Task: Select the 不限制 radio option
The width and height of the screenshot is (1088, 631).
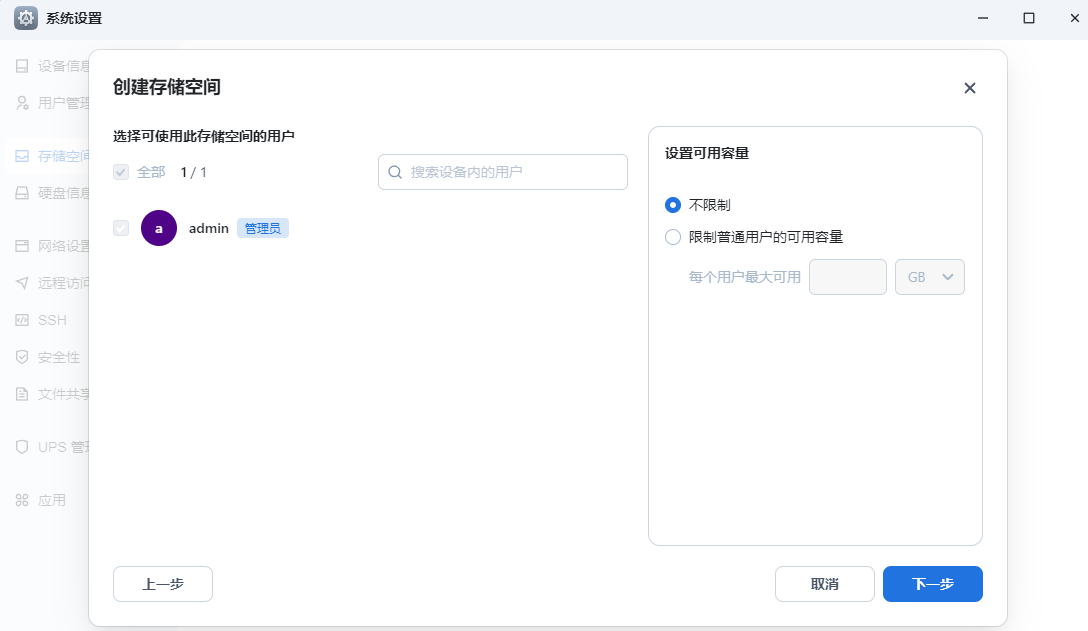Action: (672, 205)
